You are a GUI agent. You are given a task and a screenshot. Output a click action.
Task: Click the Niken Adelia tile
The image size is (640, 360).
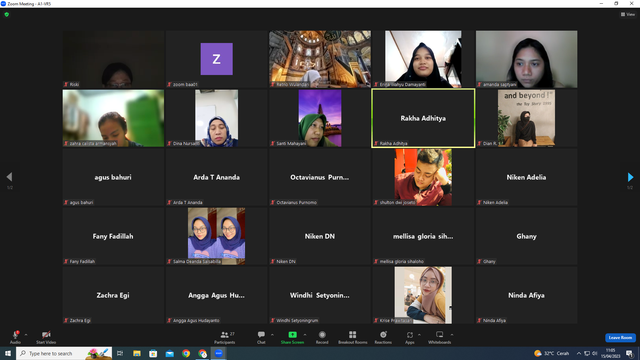[527, 177]
